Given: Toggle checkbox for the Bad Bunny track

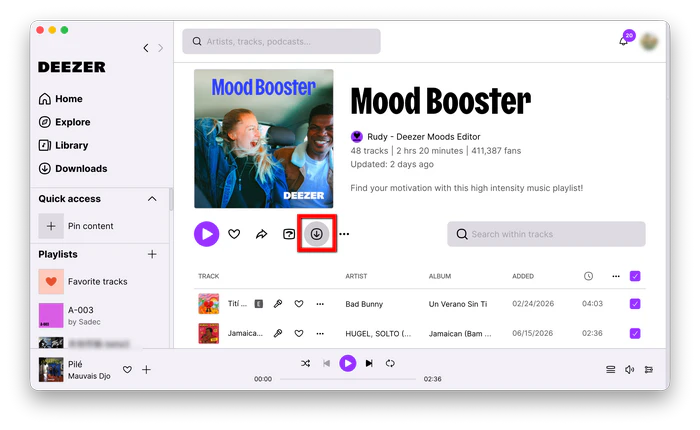Looking at the screenshot, I should click(x=635, y=304).
